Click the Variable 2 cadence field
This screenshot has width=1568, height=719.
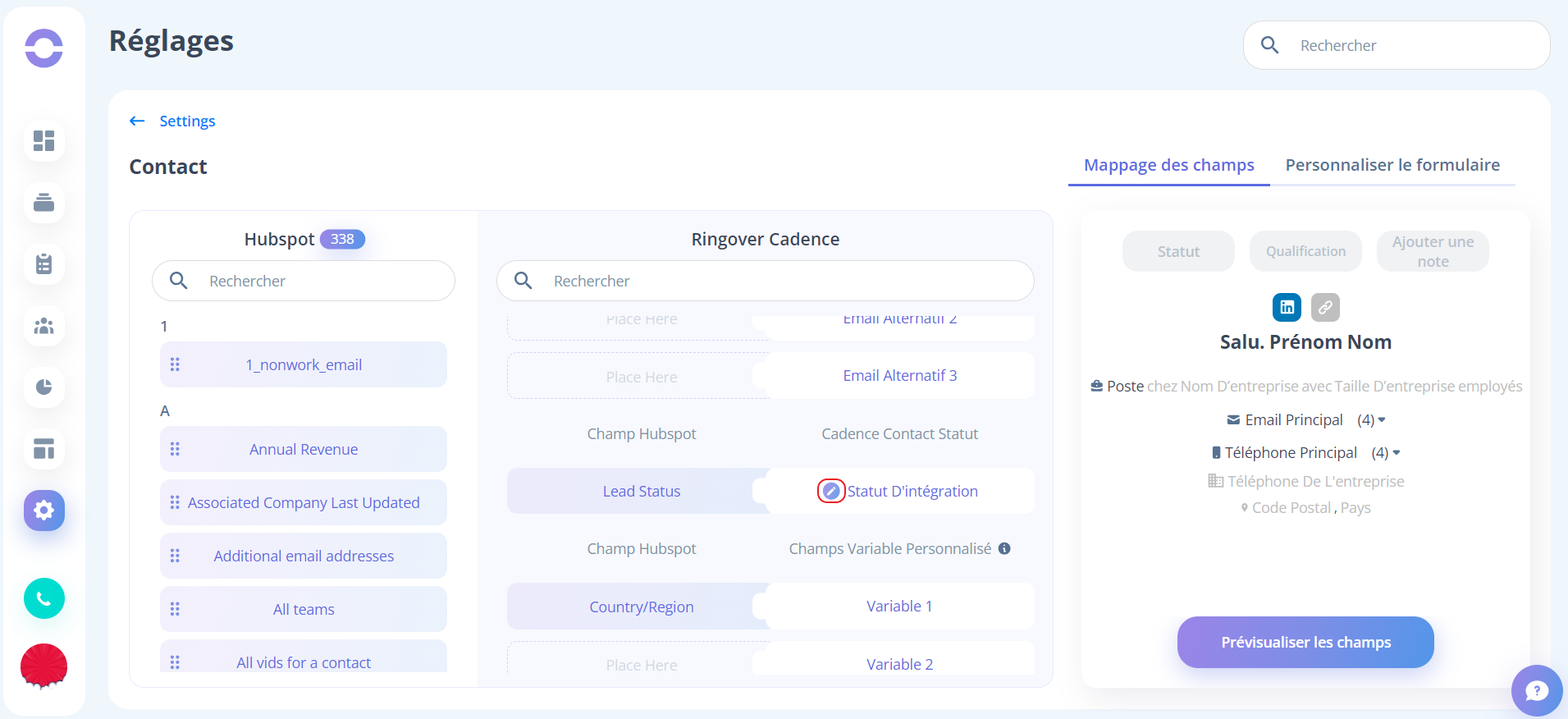point(900,659)
